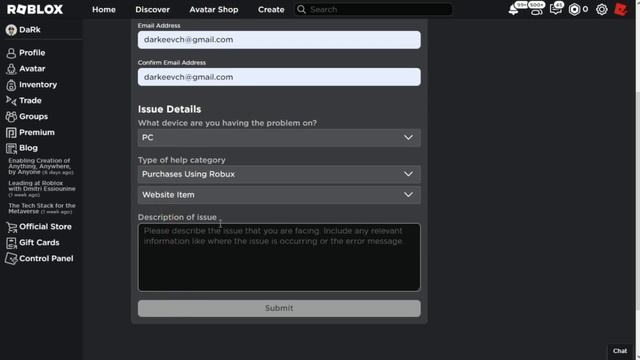Read blog post The Tech Stack for the Metaverse
640x360 pixels.
tap(42, 209)
